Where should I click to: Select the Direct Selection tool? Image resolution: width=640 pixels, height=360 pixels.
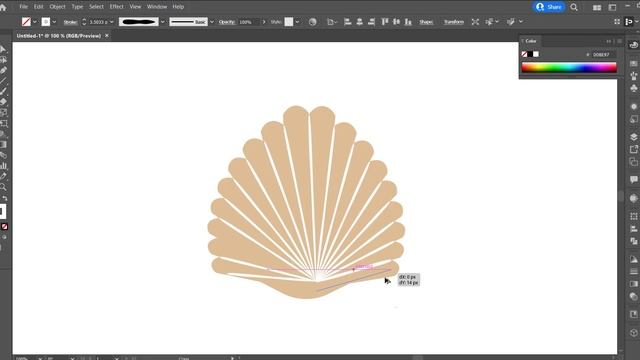click(3, 60)
